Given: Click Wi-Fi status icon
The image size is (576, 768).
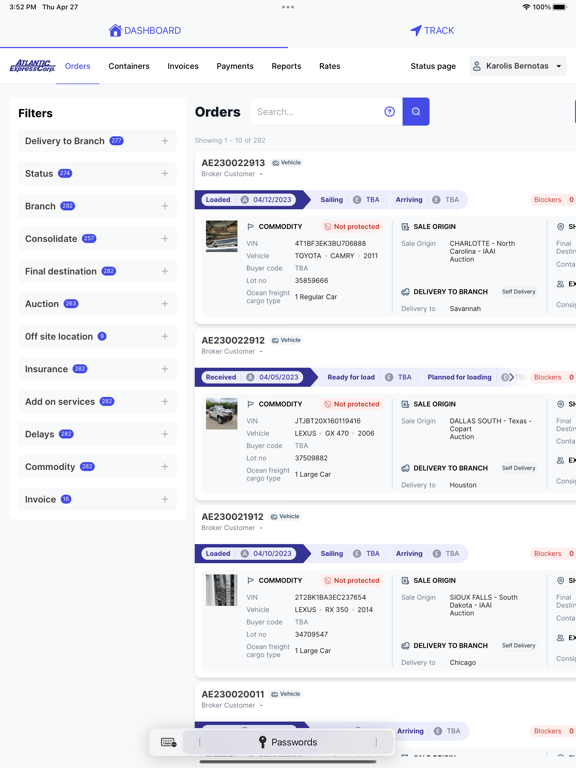Looking at the screenshot, I should [527, 7].
